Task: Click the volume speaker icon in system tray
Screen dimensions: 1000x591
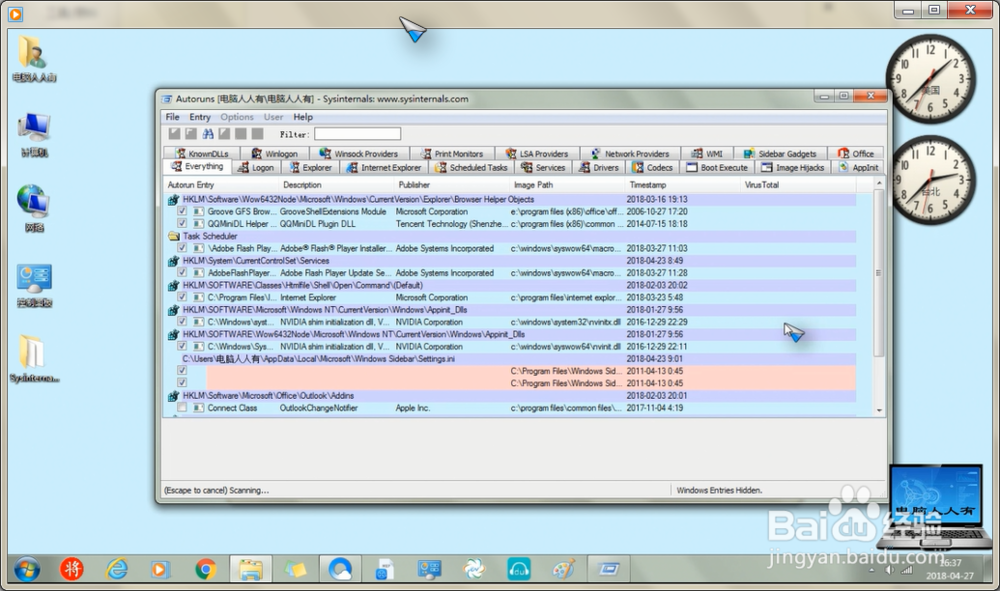Action: pos(889,570)
